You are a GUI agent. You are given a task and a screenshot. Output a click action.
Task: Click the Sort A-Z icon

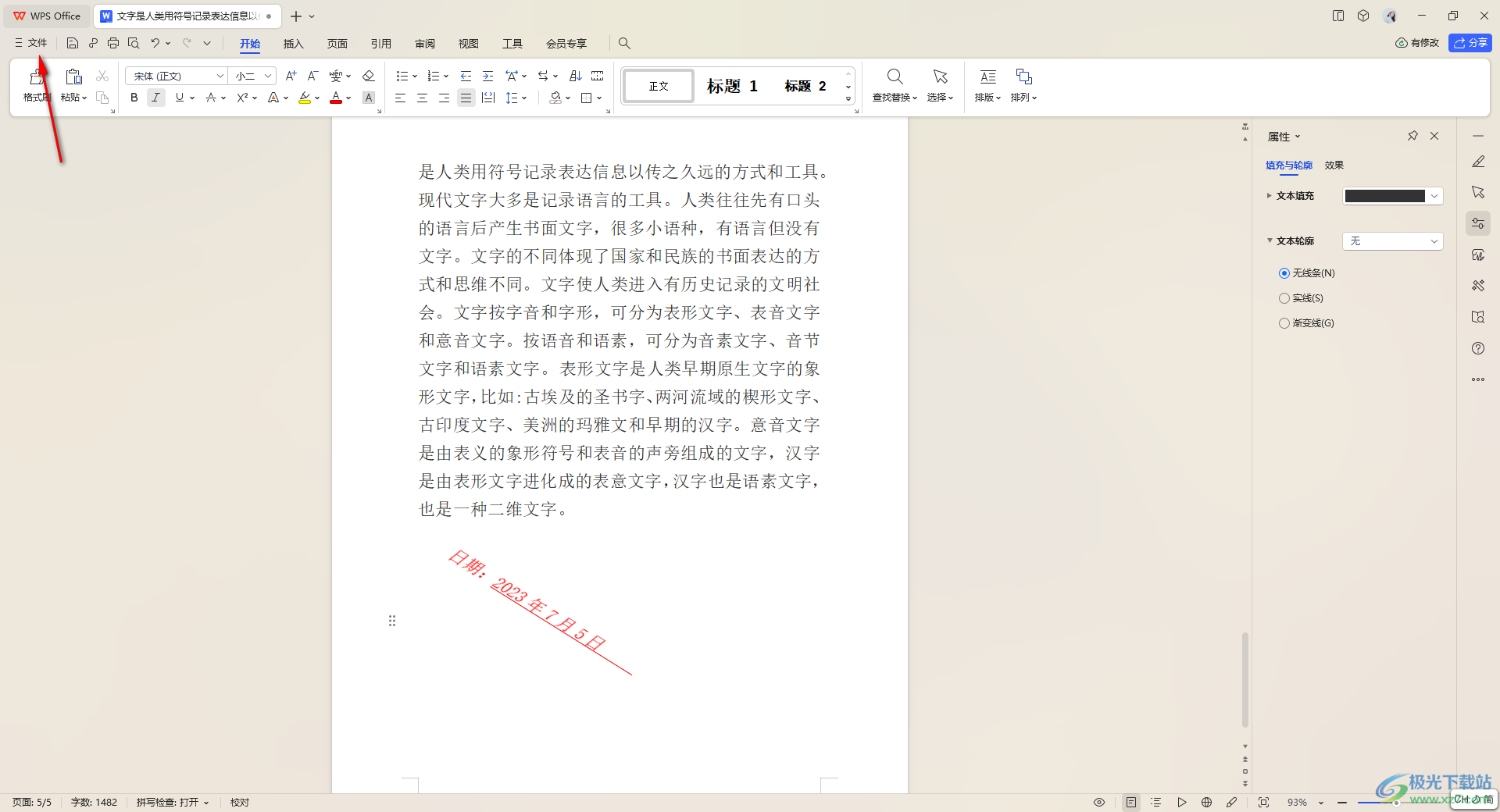(576, 76)
